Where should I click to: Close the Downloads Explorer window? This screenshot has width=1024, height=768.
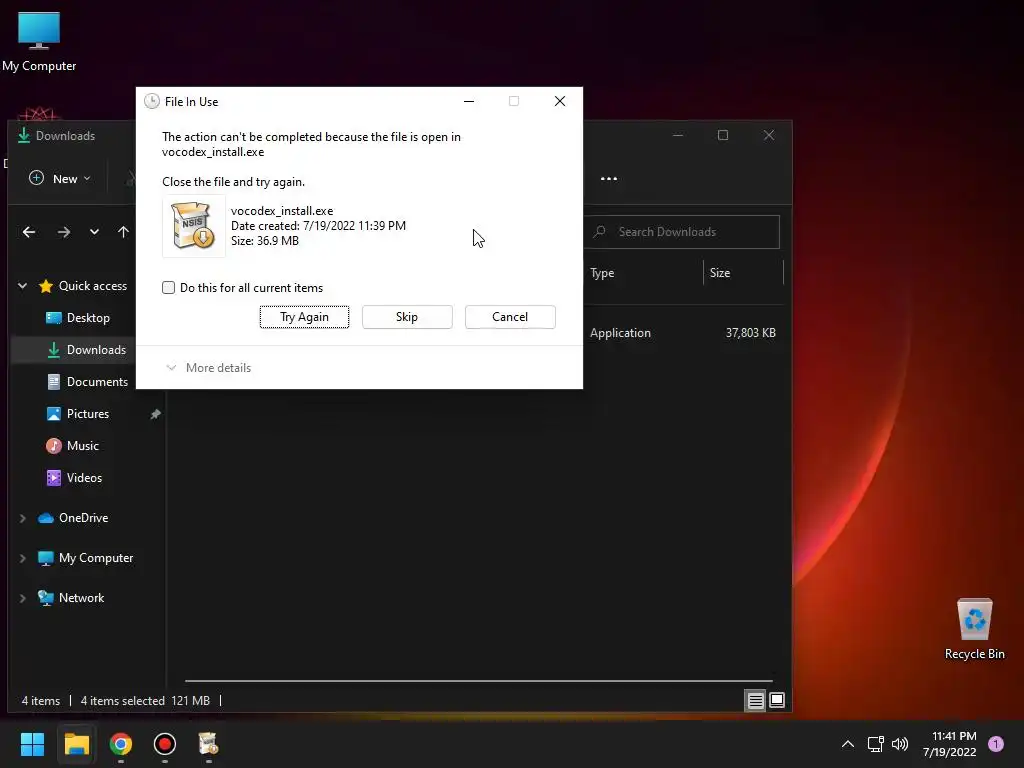[769, 135]
